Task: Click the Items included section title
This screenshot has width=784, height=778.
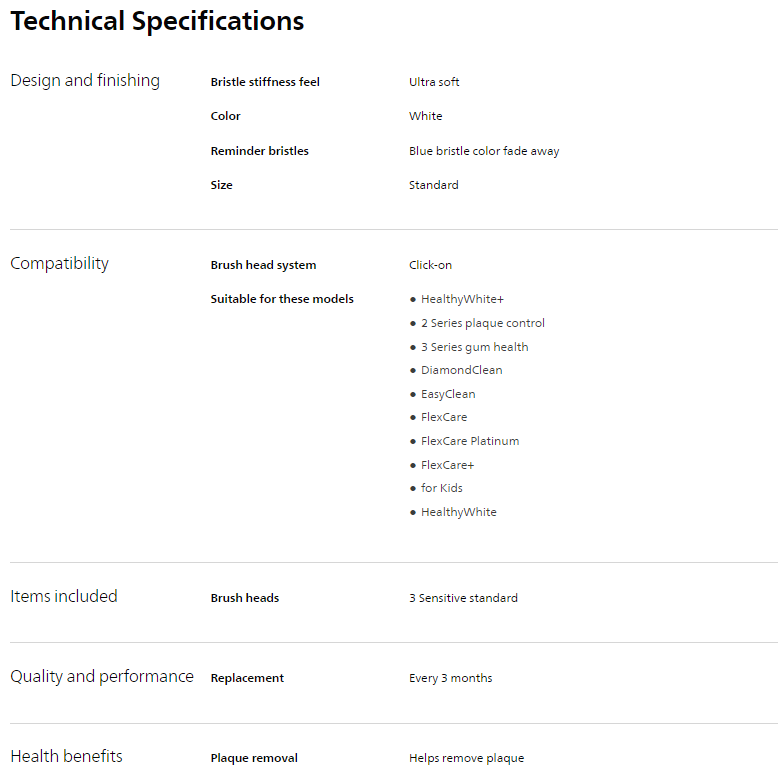Action: 64,596
